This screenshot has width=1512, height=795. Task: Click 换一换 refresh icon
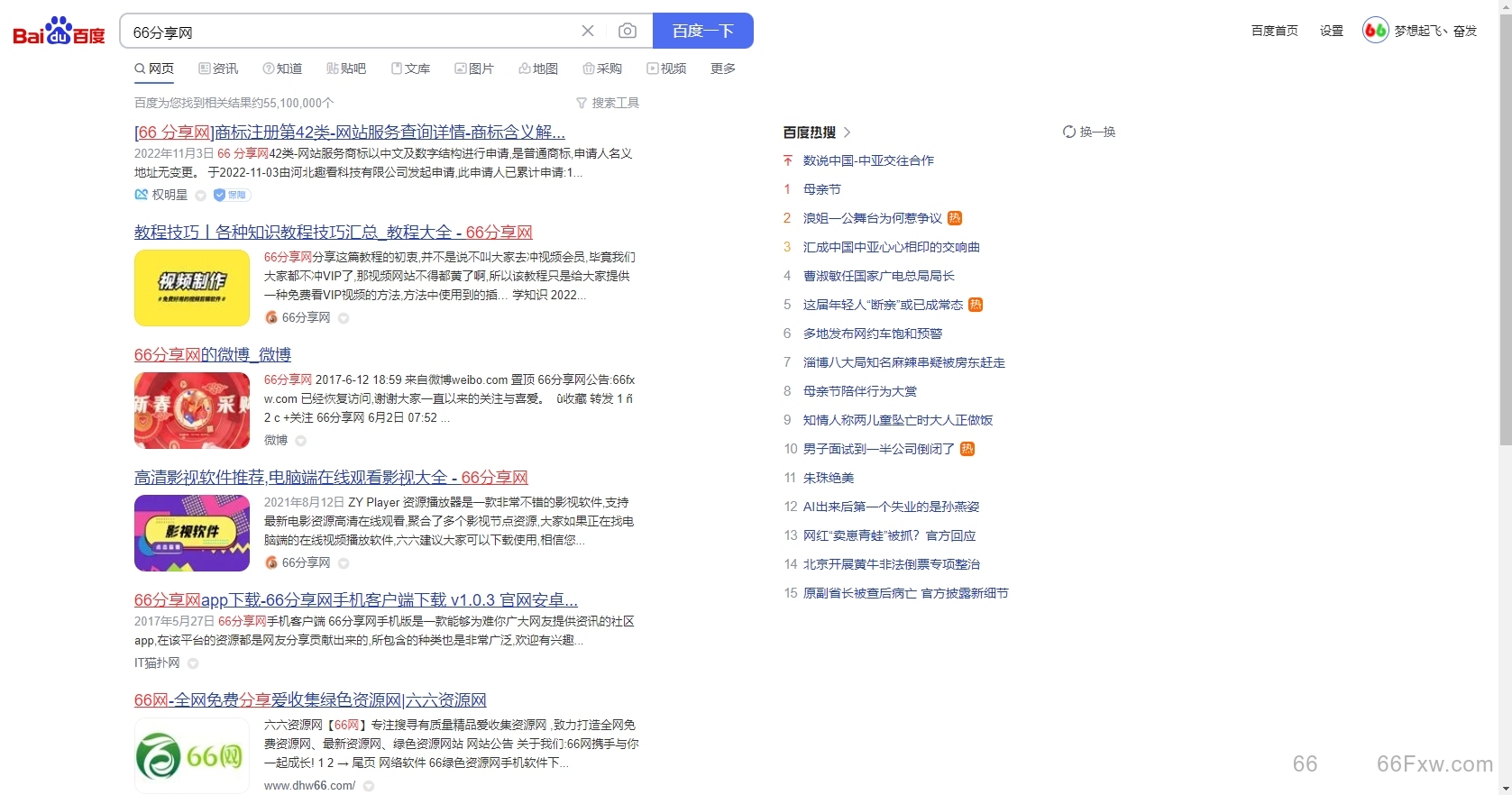[x=1069, y=132]
